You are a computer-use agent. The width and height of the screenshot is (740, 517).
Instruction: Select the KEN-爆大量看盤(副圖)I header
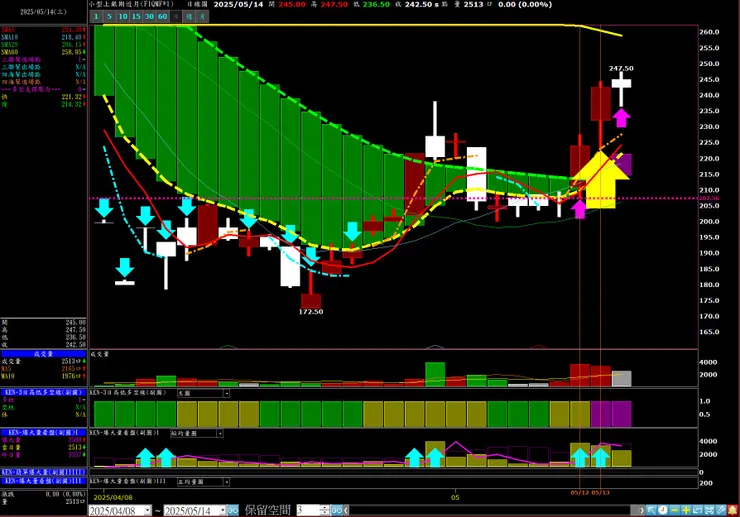tap(43, 432)
